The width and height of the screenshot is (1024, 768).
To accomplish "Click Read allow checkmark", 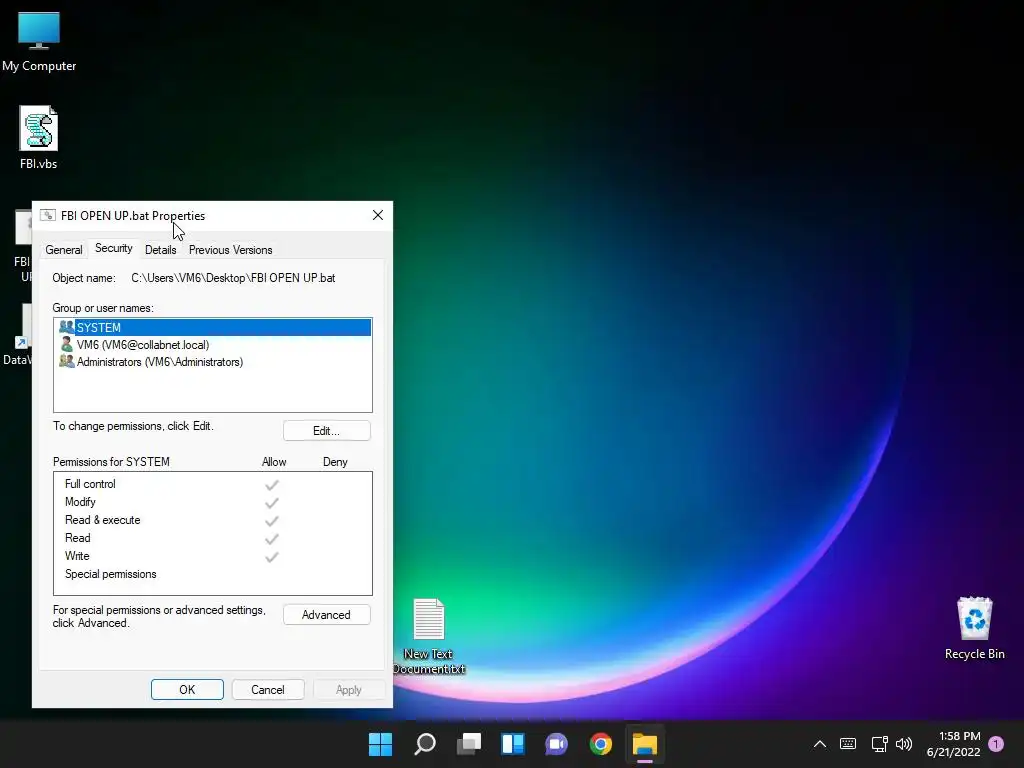I will [272, 539].
